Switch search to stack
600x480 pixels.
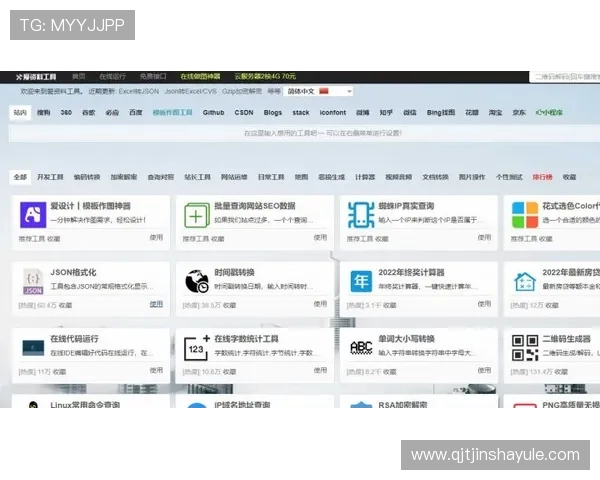point(301,113)
